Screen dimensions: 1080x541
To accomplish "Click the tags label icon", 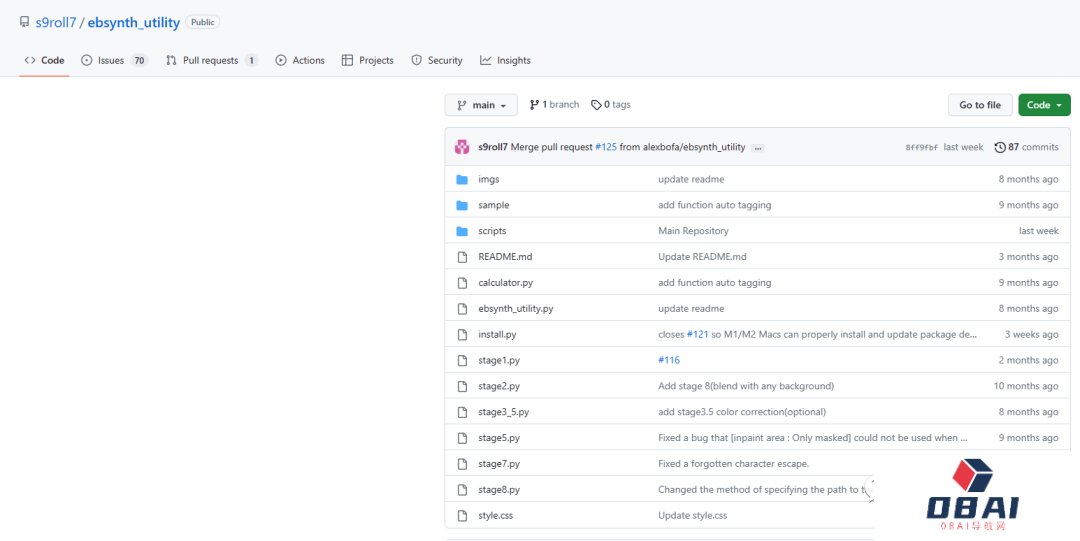I will 596,105.
